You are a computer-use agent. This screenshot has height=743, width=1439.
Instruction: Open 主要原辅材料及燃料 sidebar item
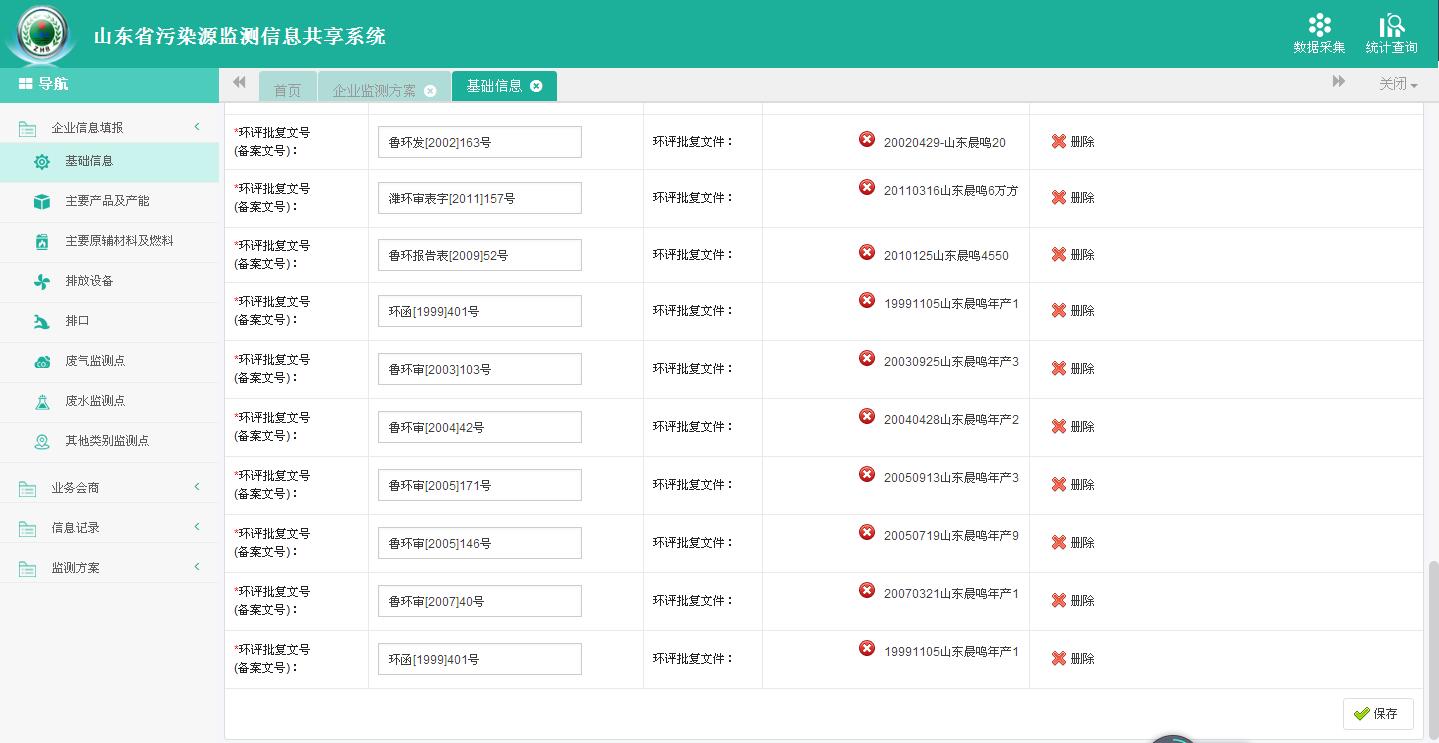[x=119, y=241]
